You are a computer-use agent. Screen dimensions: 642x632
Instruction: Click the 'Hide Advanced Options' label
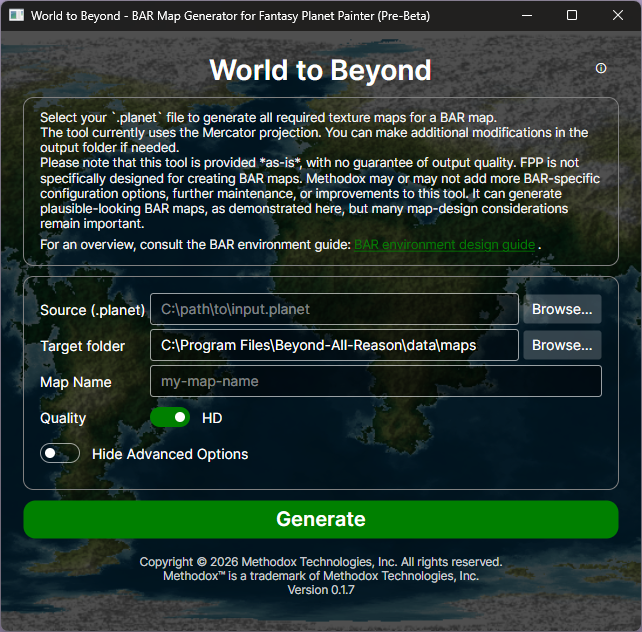pos(170,454)
